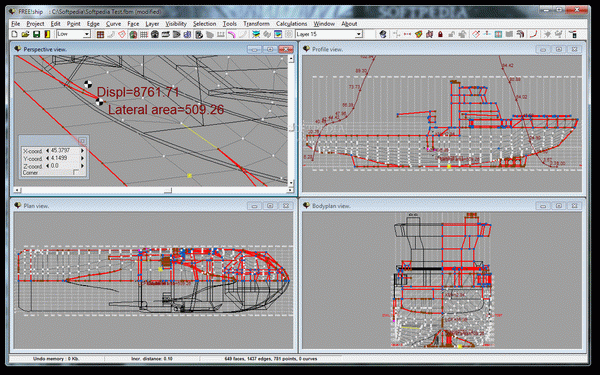The height and width of the screenshot is (375, 600).
Task: Click into the Z-coord value field
Action: click(x=64, y=166)
